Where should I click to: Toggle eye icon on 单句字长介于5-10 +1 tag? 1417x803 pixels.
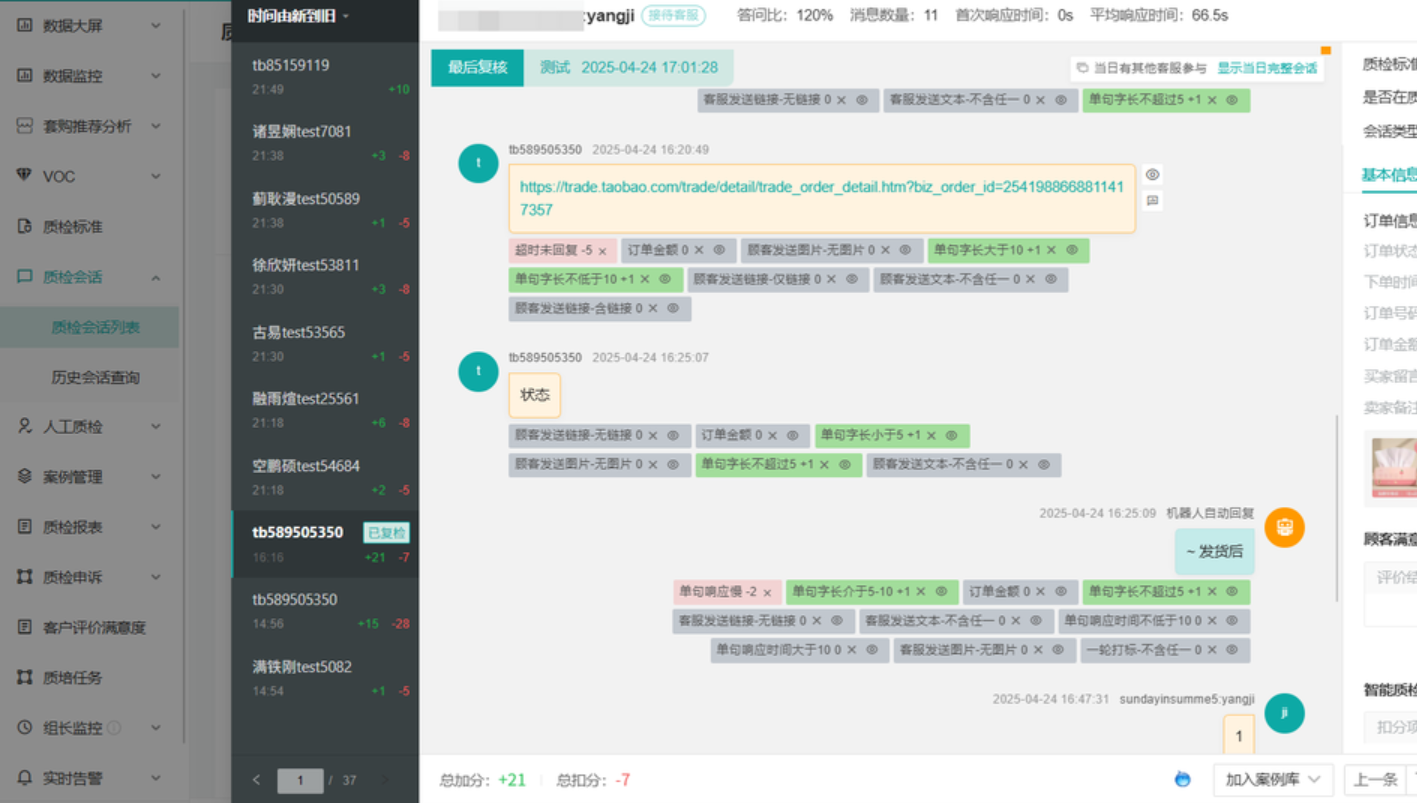click(941, 591)
